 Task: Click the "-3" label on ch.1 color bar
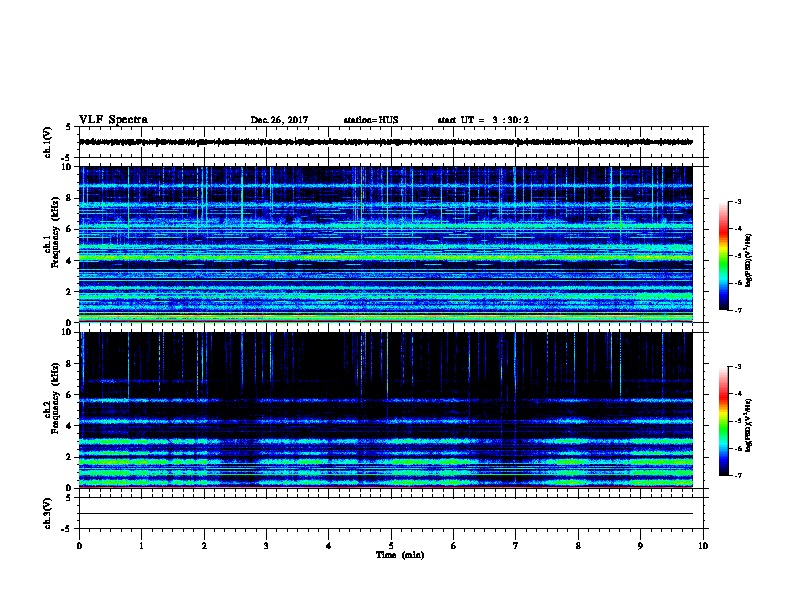click(738, 201)
